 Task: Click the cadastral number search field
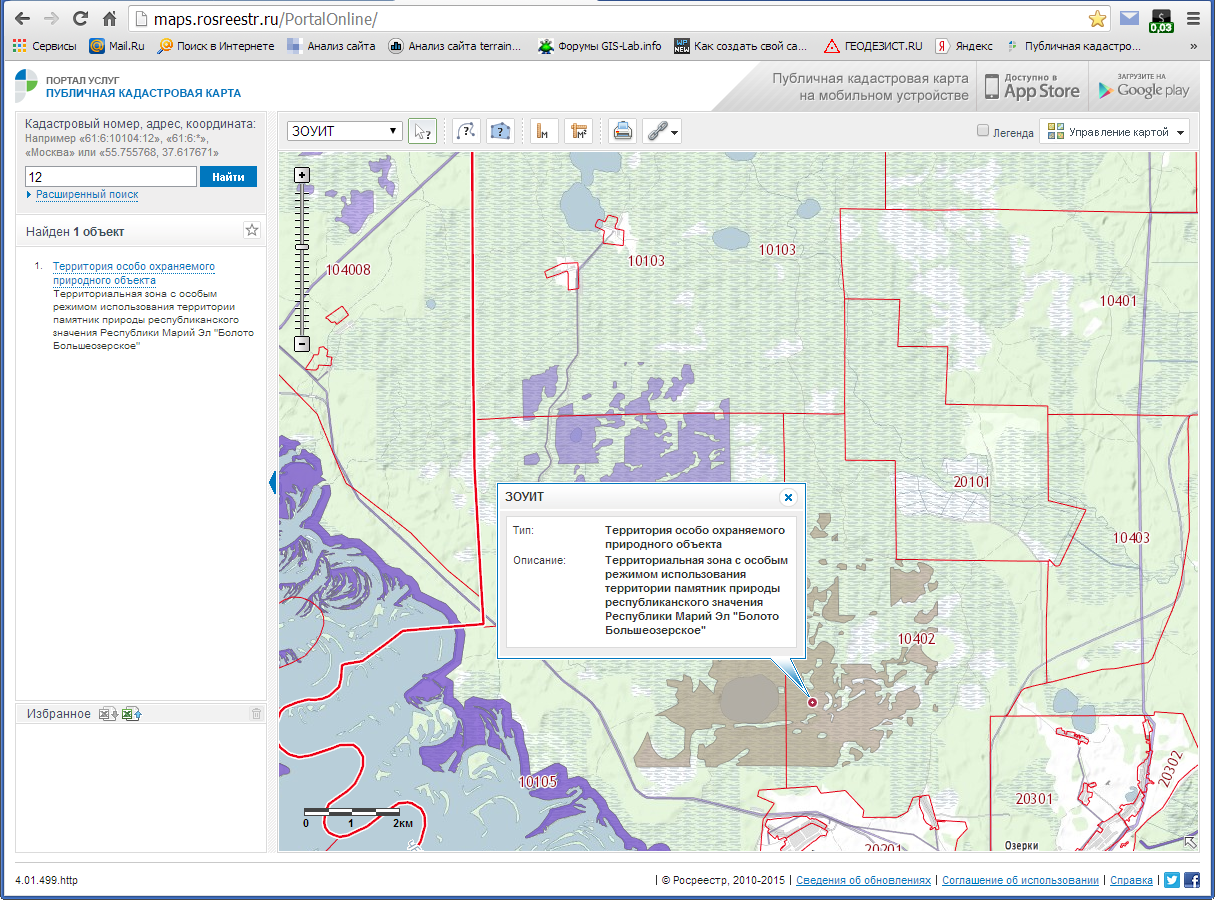pos(111,176)
